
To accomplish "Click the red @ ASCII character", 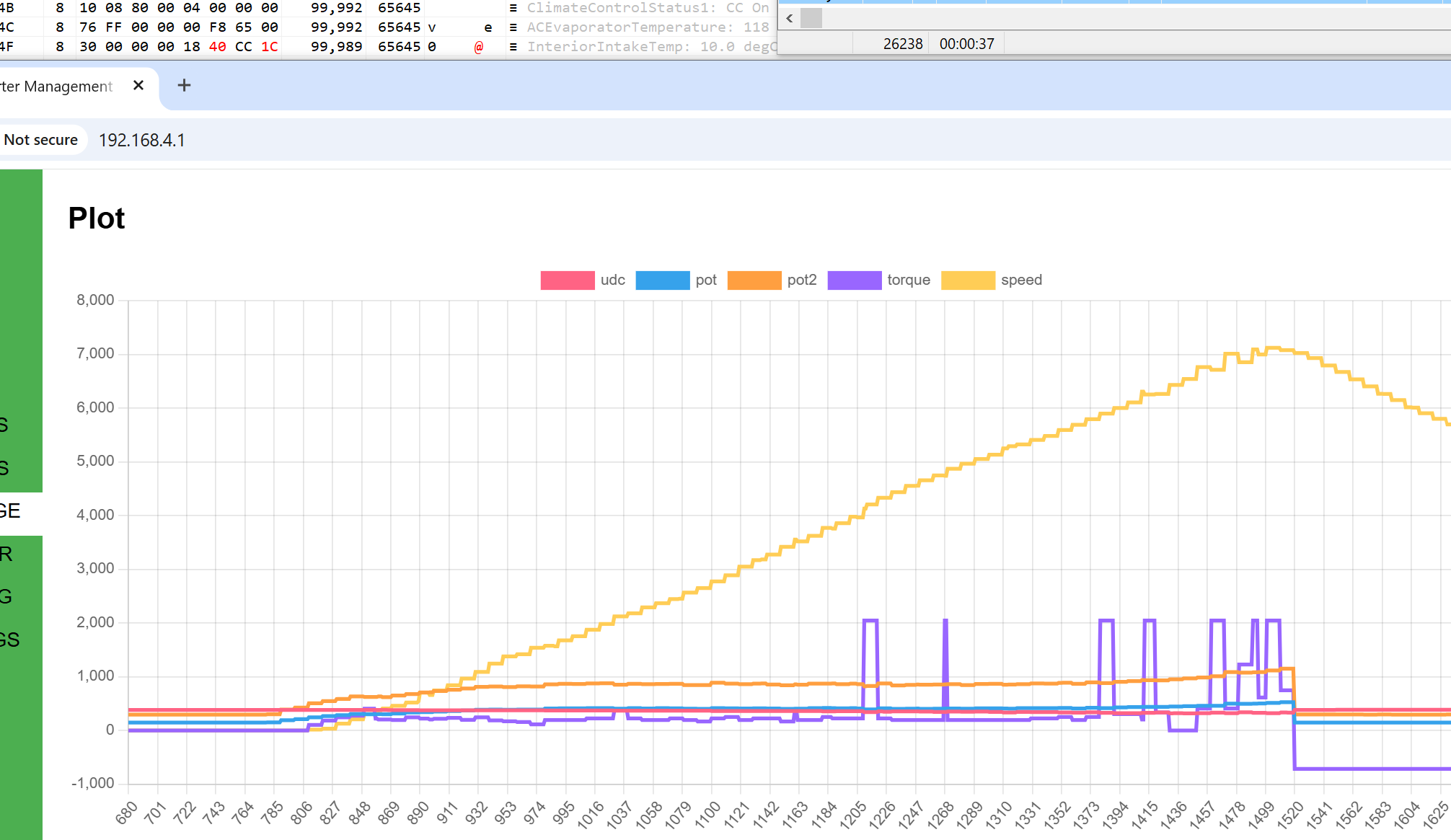I will [x=479, y=47].
